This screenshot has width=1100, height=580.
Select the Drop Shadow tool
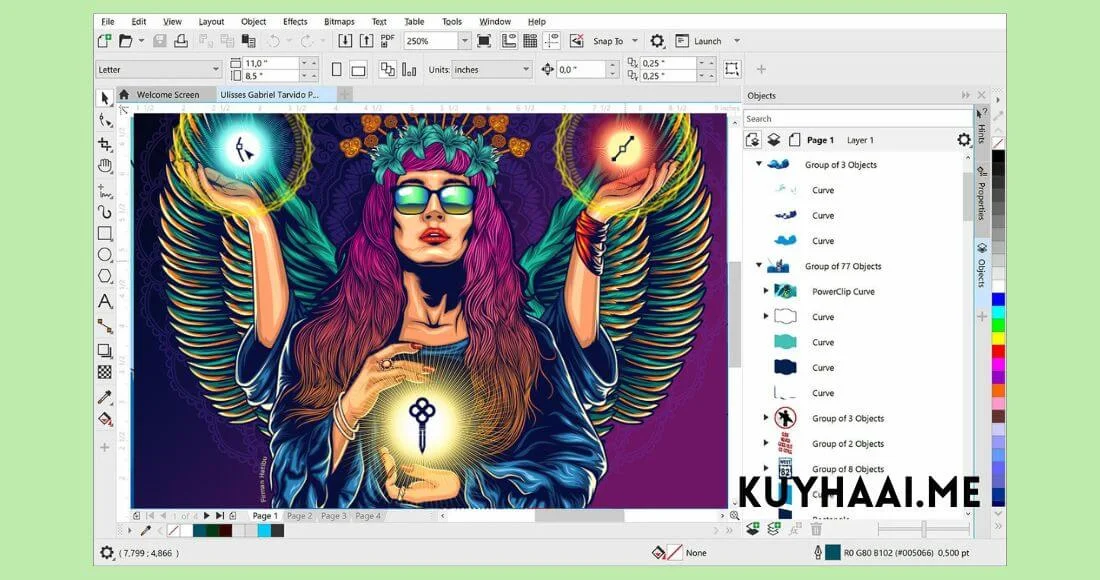[105, 350]
